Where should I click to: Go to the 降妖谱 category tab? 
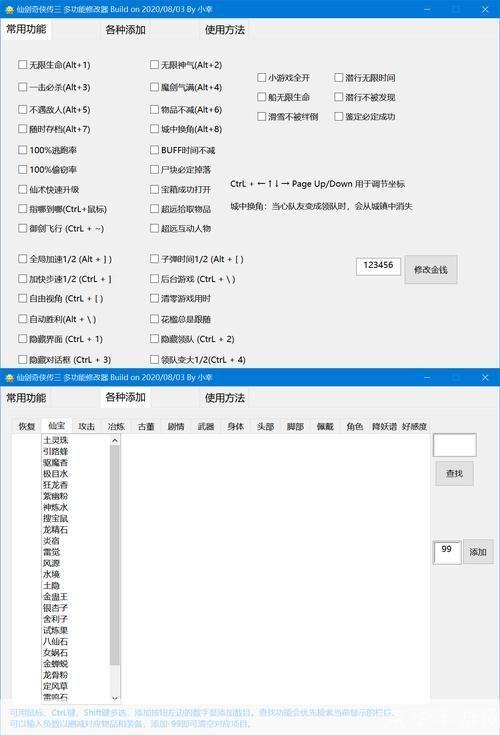pos(384,427)
